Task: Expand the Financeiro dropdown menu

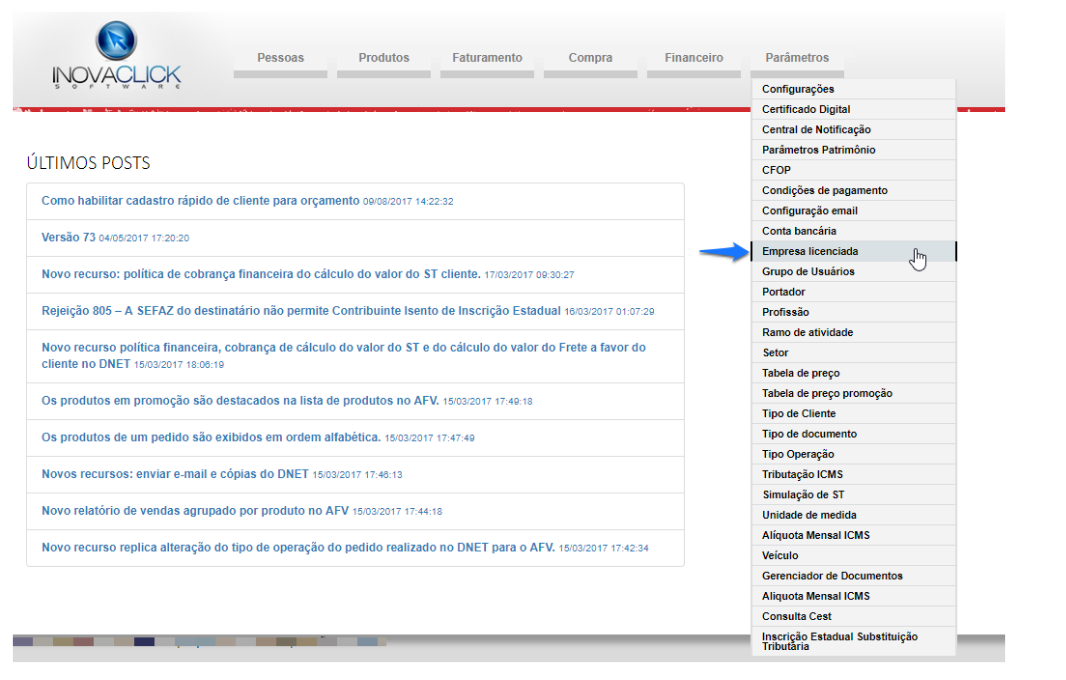Action: click(x=693, y=58)
